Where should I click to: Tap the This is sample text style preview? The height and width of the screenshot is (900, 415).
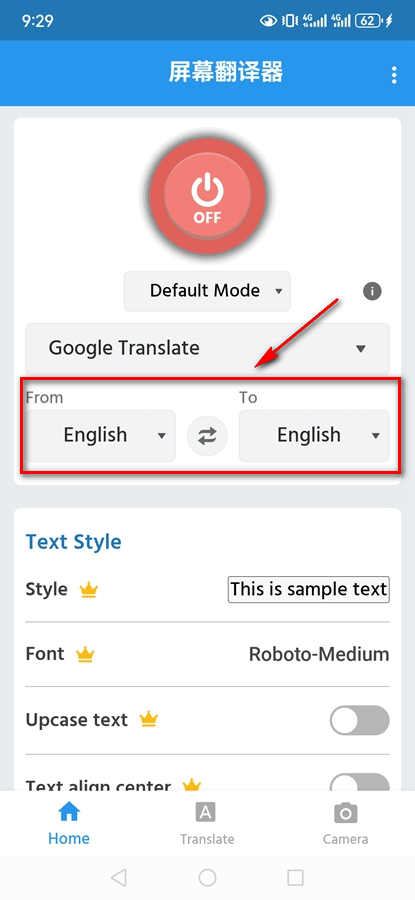click(309, 589)
